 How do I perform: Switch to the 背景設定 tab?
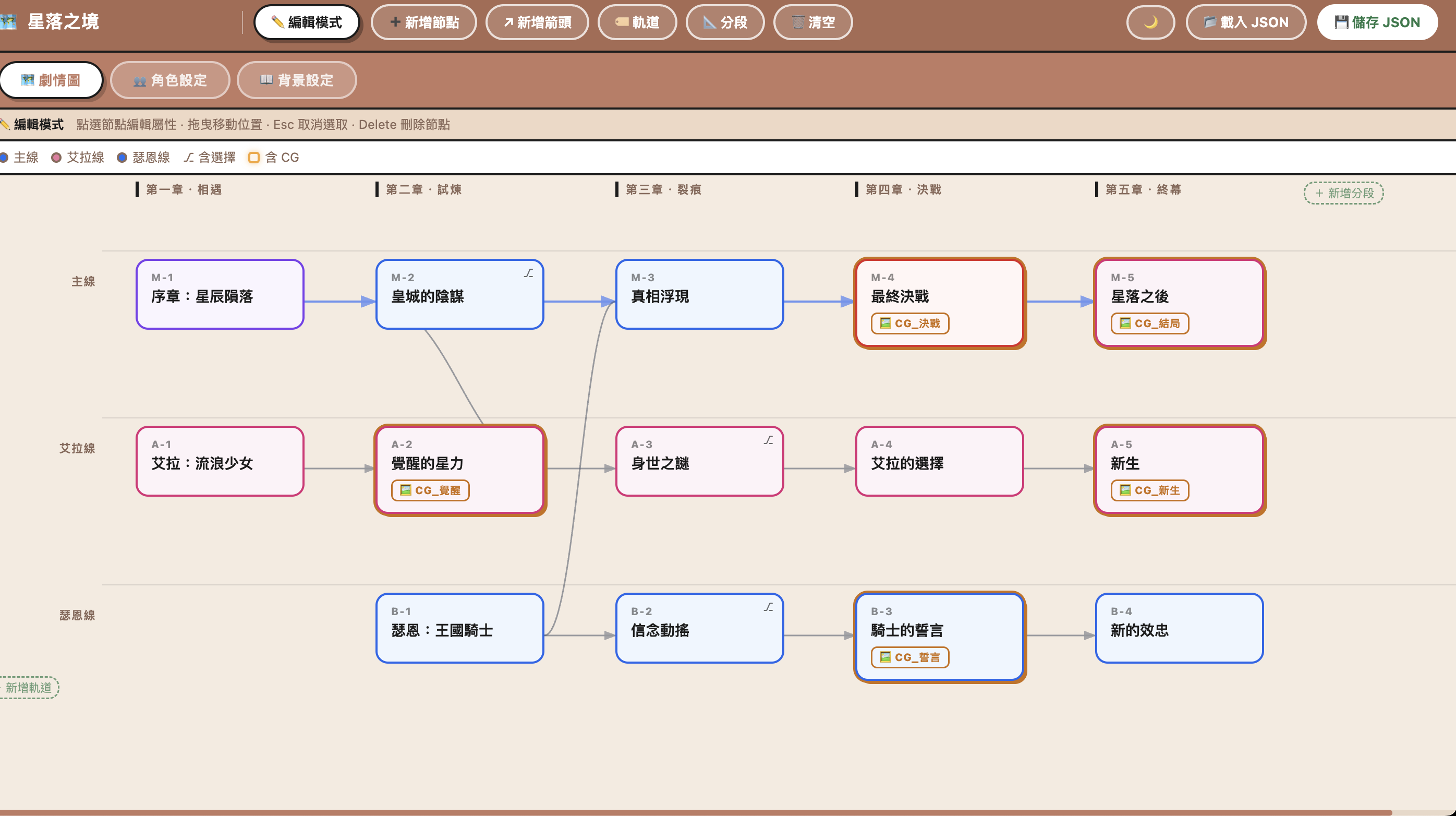(297, 80)
